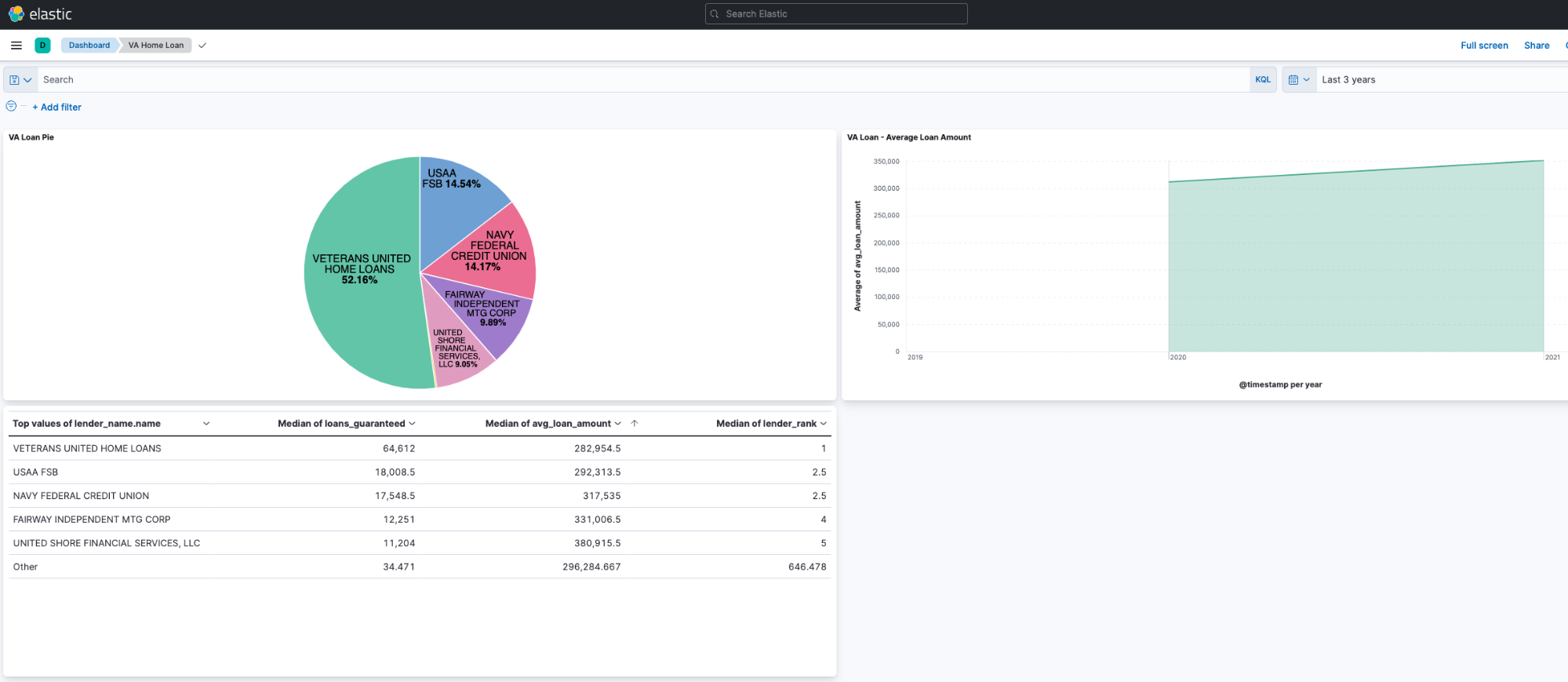Open the Share menu
1568x682 pixels.
pos(1537,46)
